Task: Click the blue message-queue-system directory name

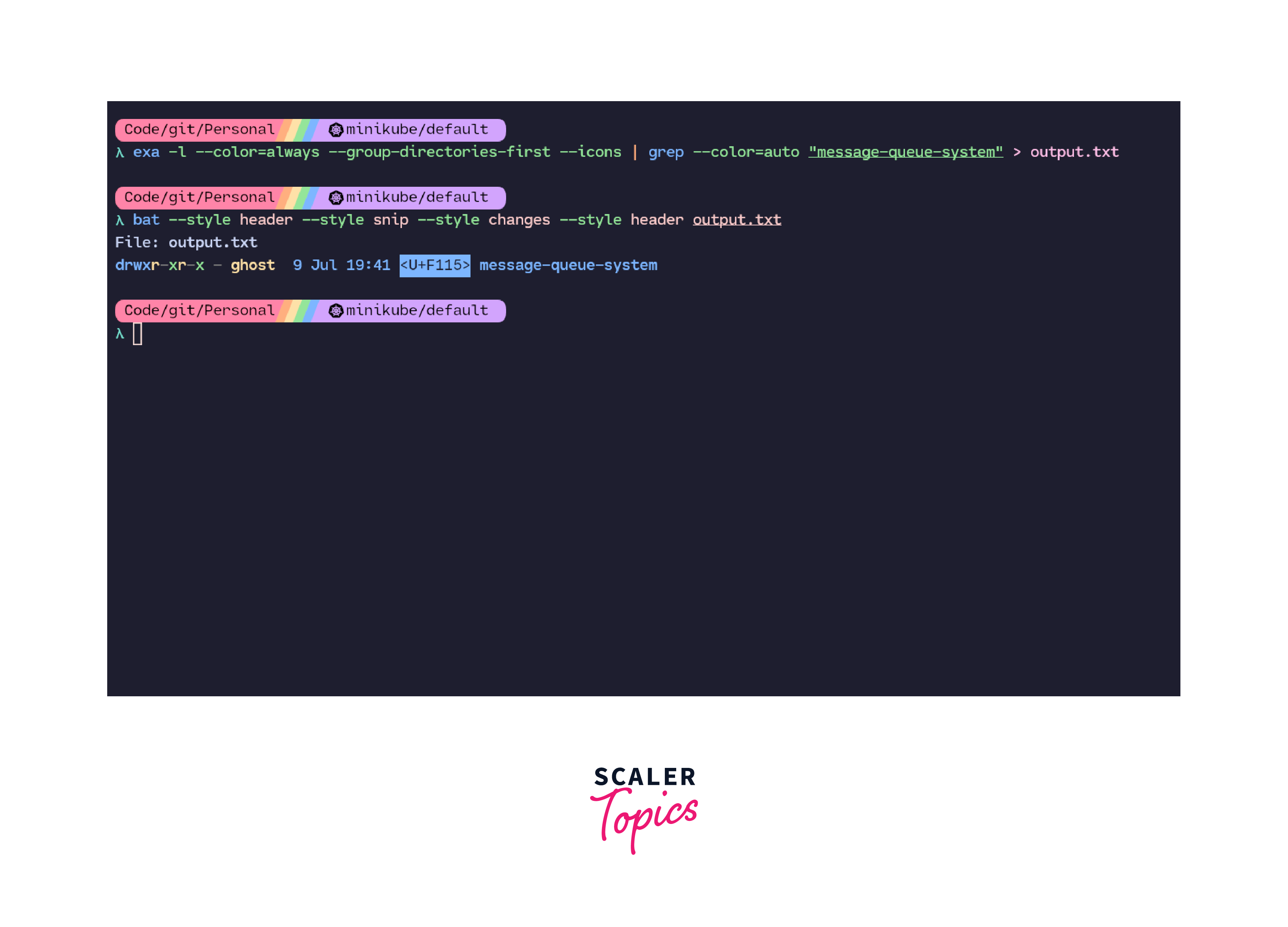Action: [568, 265]
